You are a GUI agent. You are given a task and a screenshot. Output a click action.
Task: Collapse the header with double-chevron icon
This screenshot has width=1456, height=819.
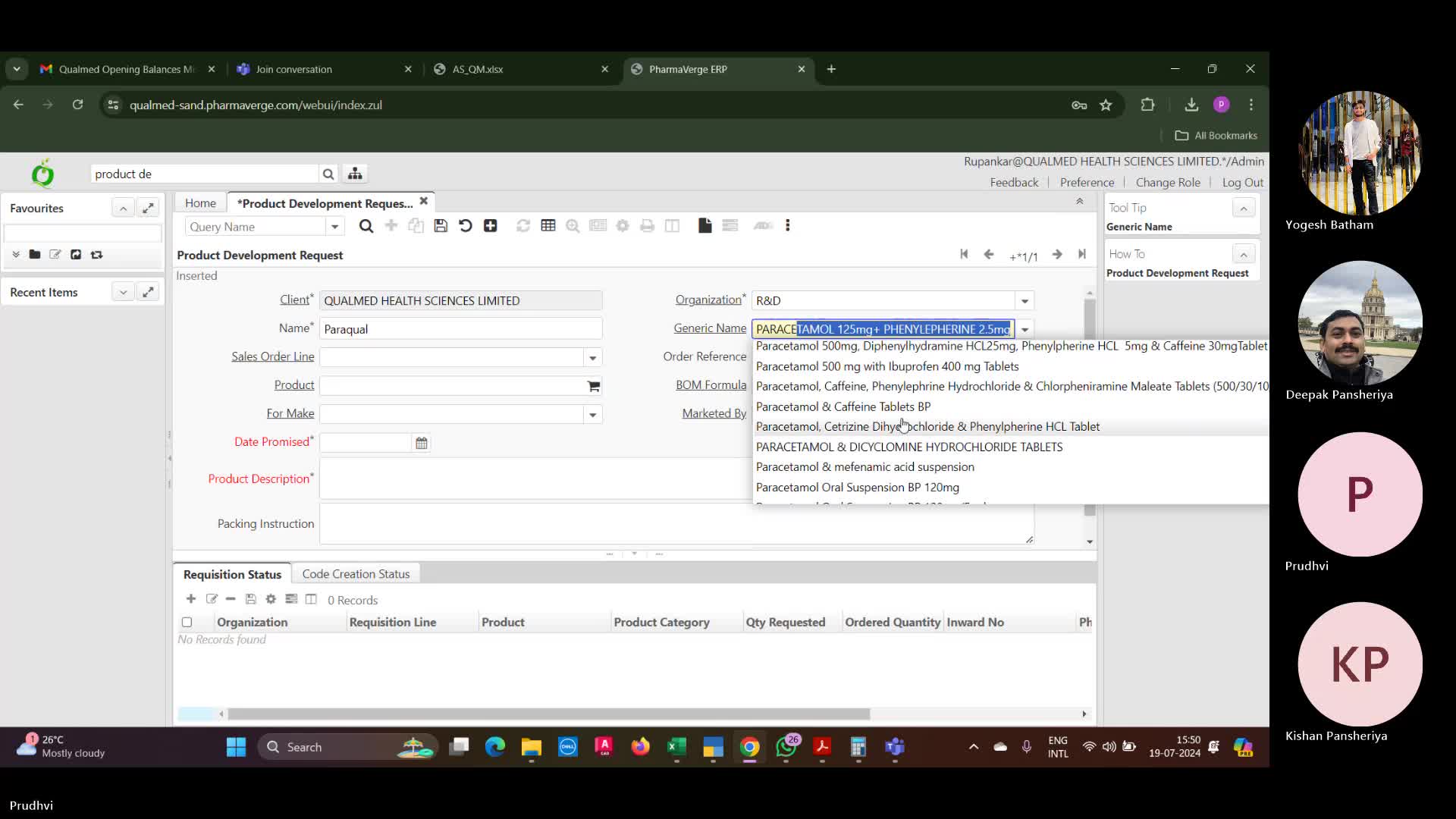coord(1080,201)
